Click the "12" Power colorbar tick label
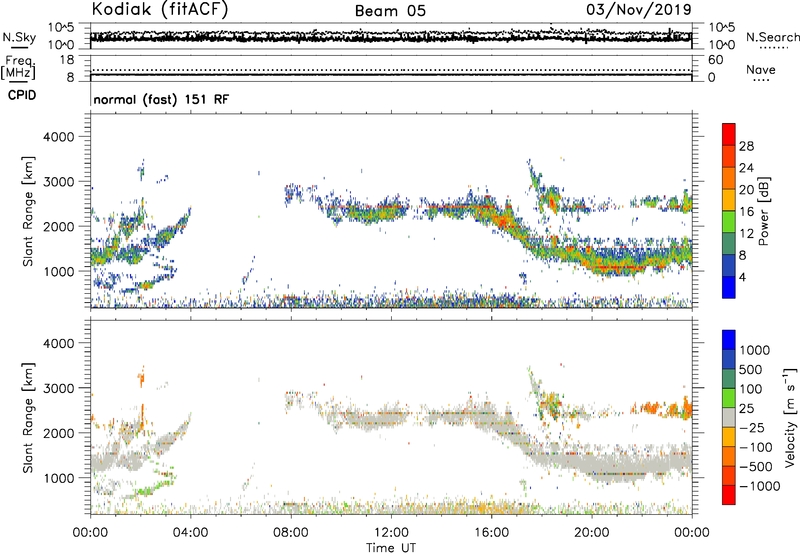This screenshot has width=800, height=554. pyautogui.click(x=746, y=234)
